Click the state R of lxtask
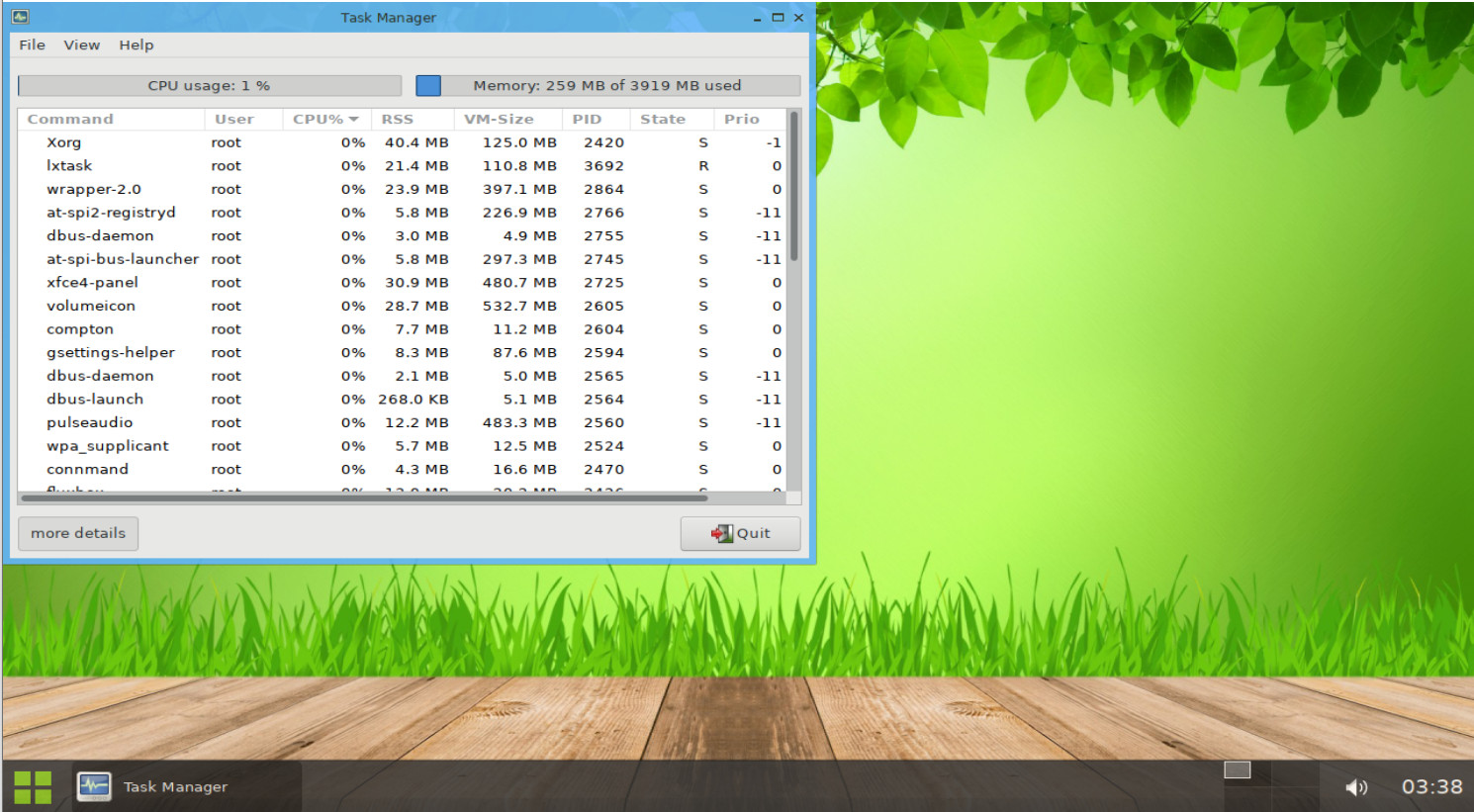The image size is (1474, 812). [x=703, y=166]
